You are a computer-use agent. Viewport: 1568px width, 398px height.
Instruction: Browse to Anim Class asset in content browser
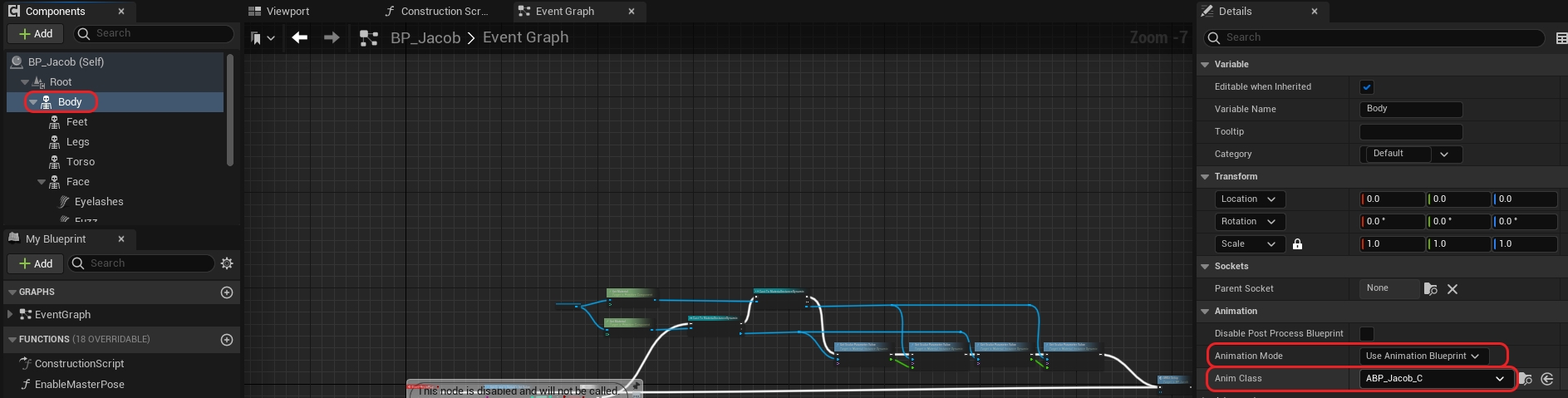(1526, 379)
